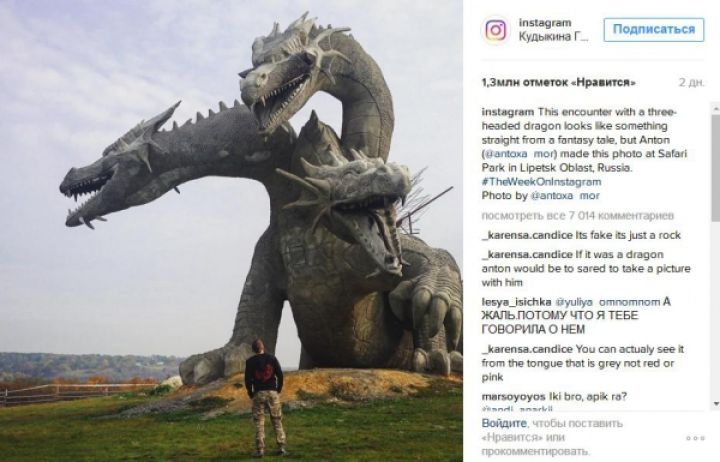Open lesya_isichka commenter profile
The image size is (720, 462).
[x=516, y=302]
